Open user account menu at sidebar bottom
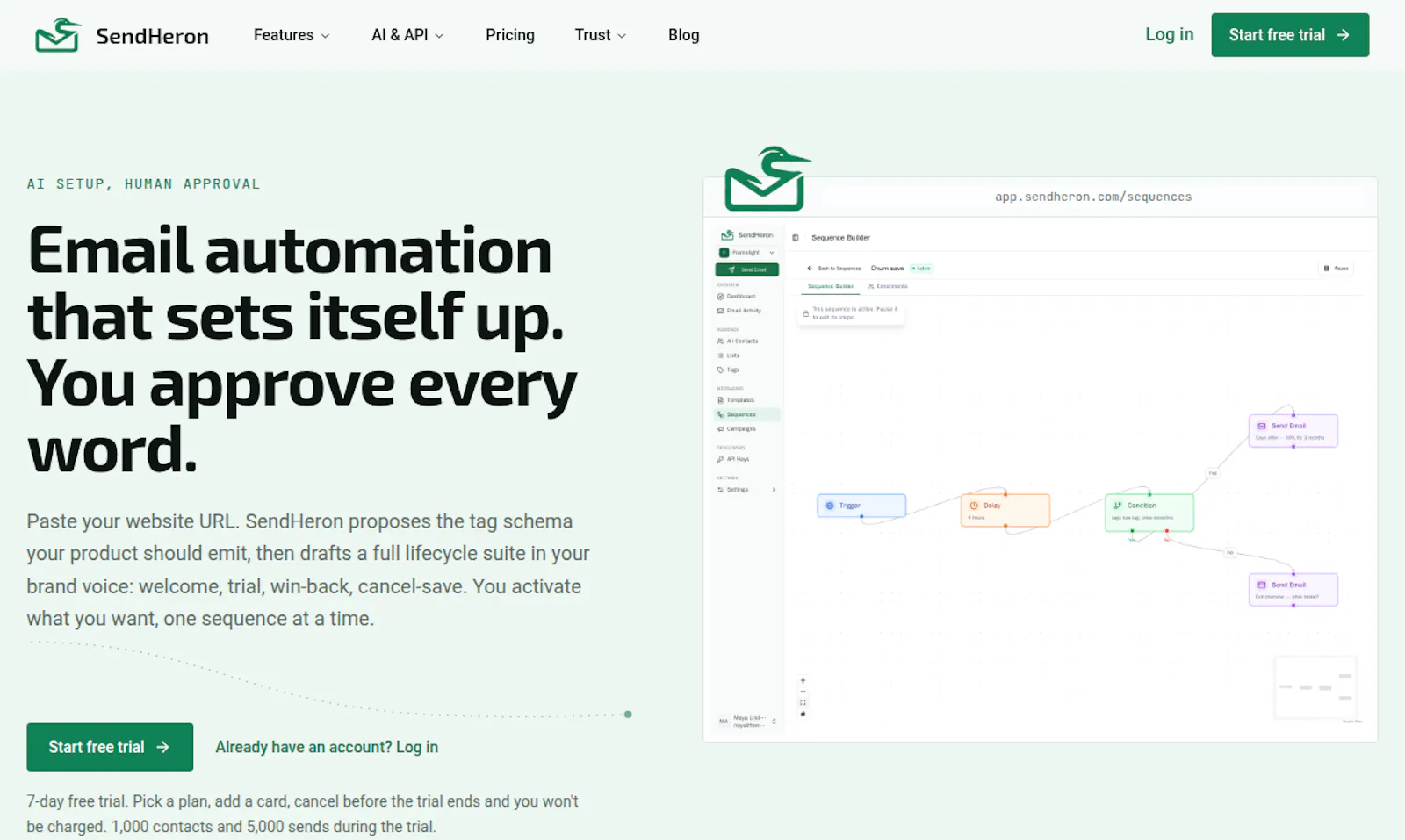 click(x=747, y=722)
